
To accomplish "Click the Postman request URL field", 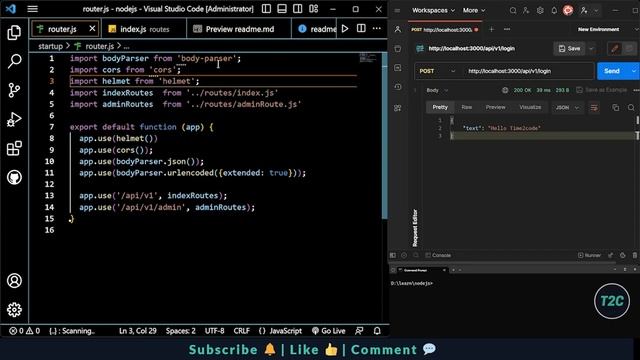I will tap(528, 71).
